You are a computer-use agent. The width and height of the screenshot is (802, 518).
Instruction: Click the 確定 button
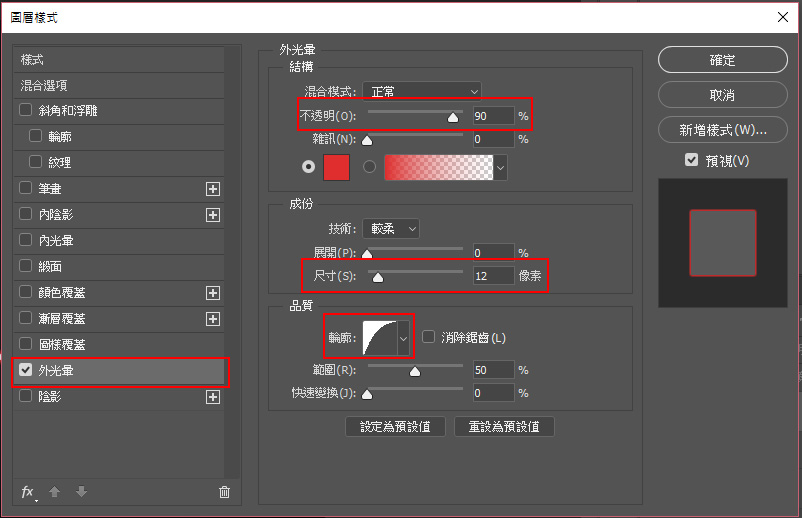723,60
